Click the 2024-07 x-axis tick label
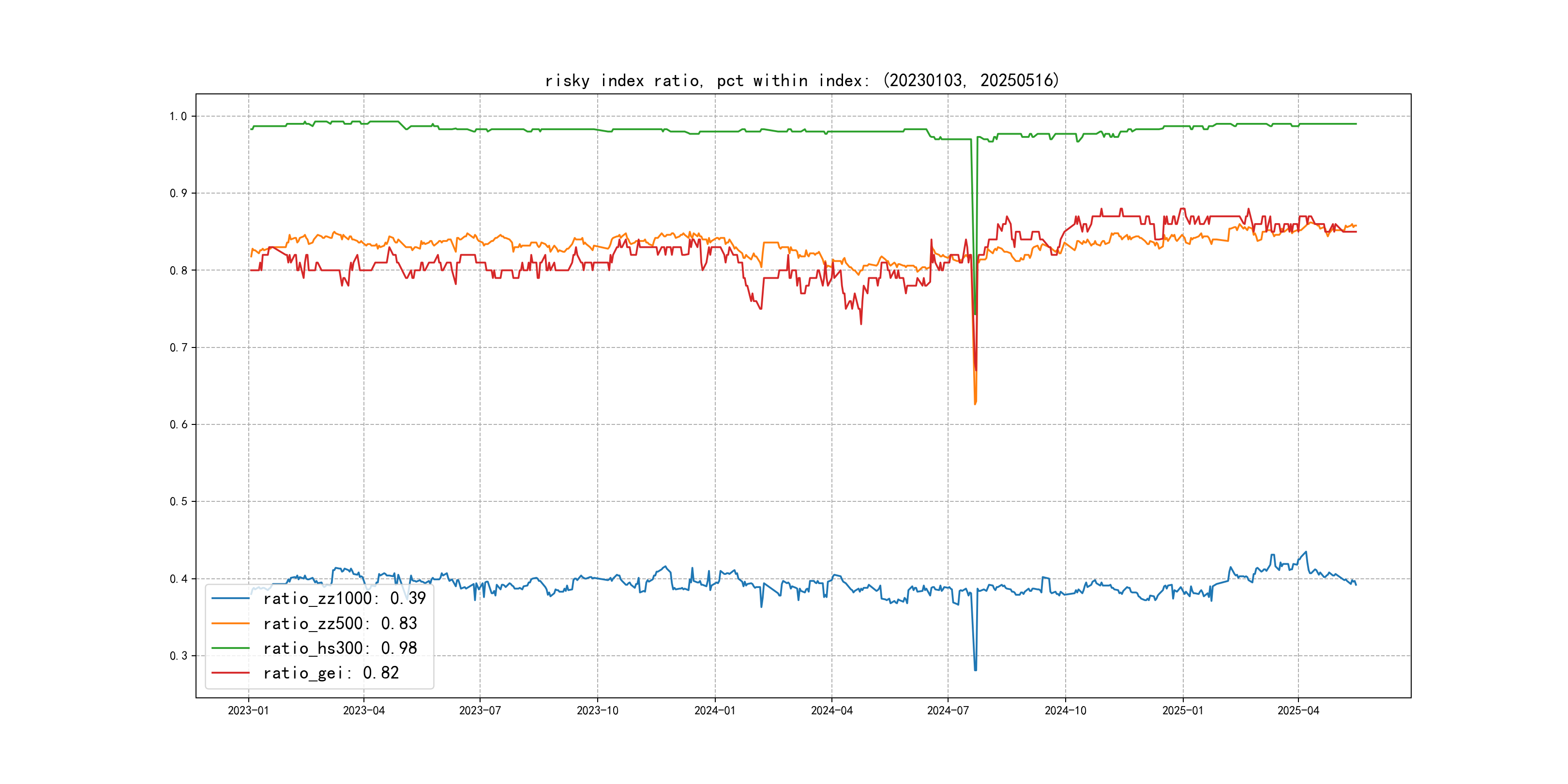 pyautogui.click(x=948, y=711)
